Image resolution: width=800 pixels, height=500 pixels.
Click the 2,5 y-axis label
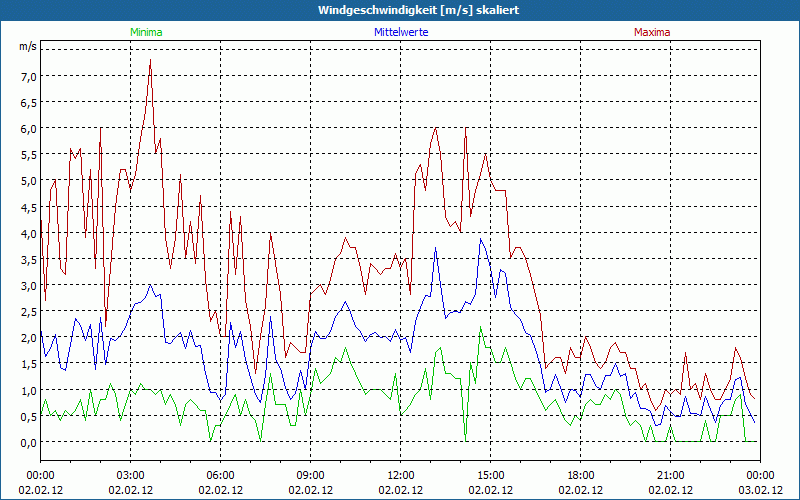29,311
